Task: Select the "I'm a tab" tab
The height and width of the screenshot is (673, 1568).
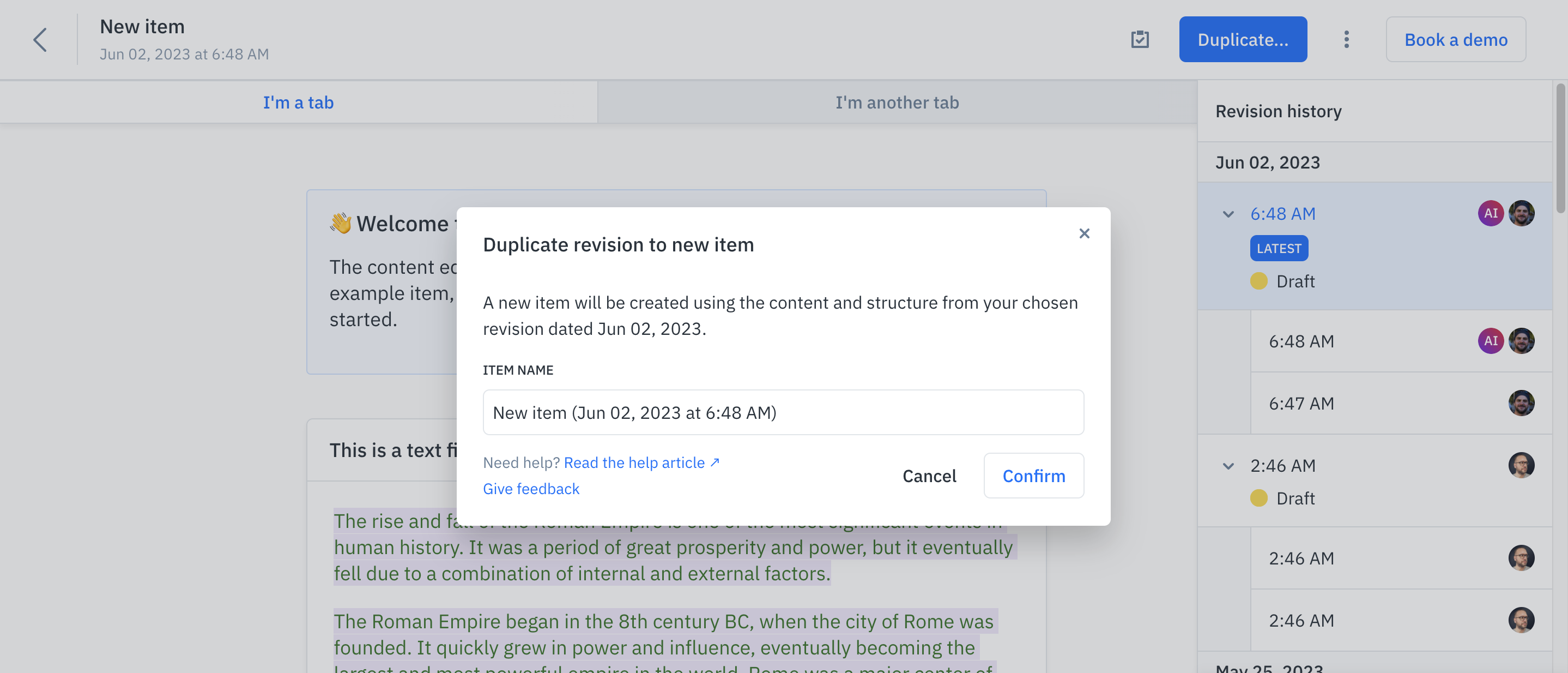Action: click(x=298, y=103)
